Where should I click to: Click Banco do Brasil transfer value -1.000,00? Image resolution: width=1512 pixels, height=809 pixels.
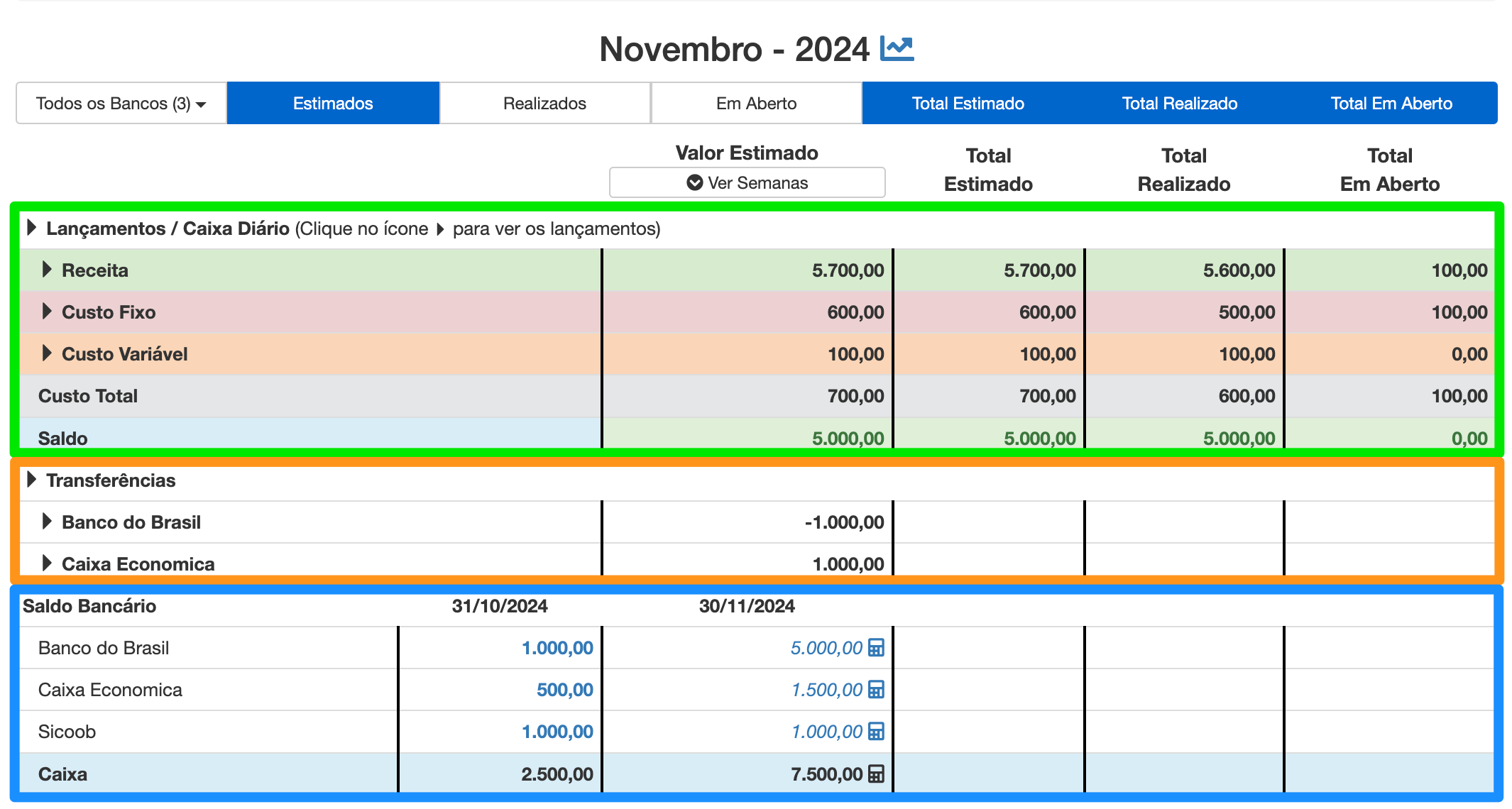[844, 522]
